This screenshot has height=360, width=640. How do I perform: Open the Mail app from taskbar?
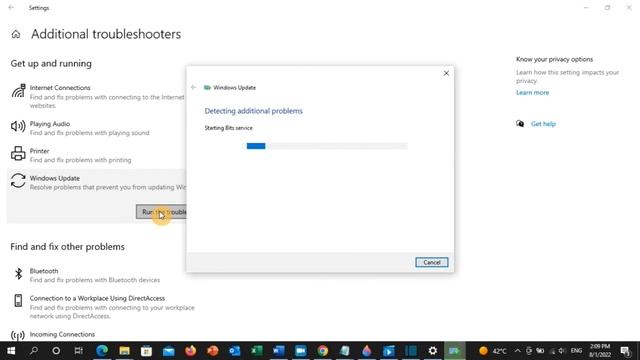coord(168,351)
